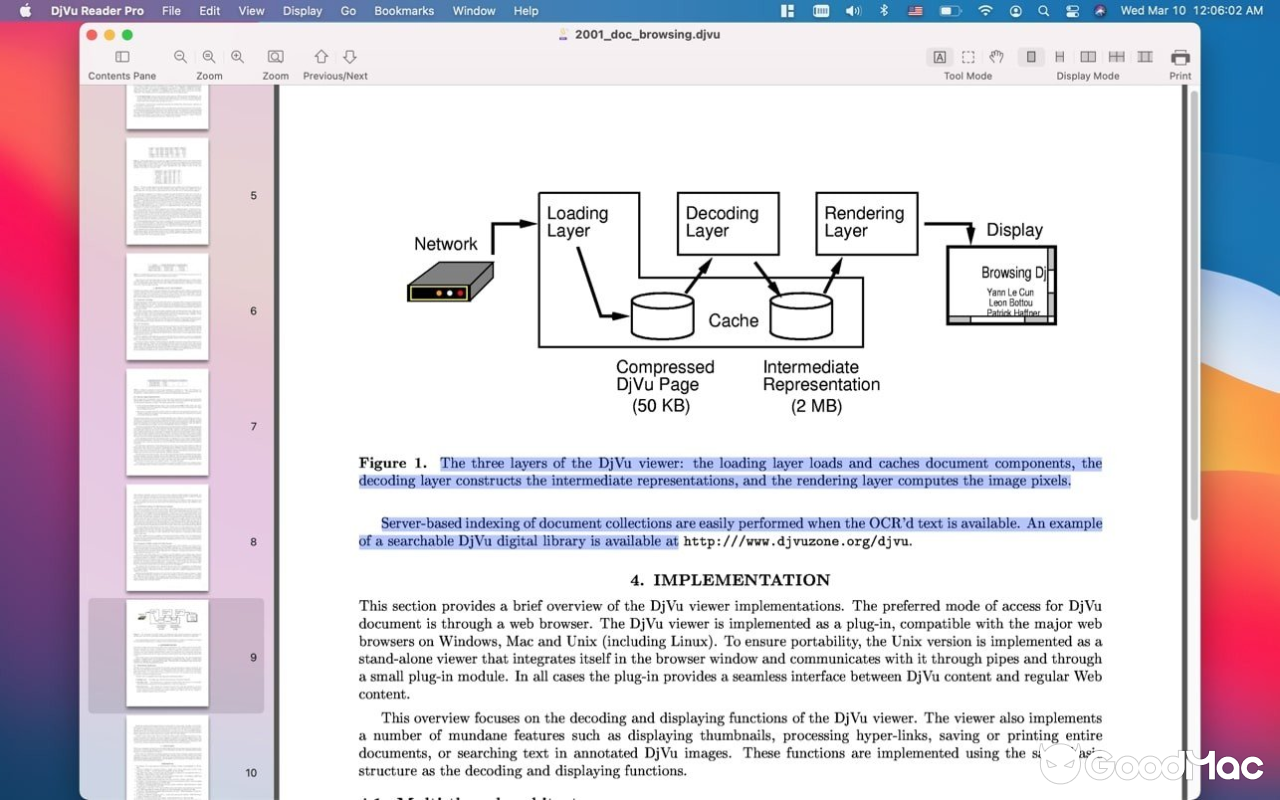Open Spotlight search in the menu bar
The width and height of the screenshot is (1280, 800).
(1044, 11)
